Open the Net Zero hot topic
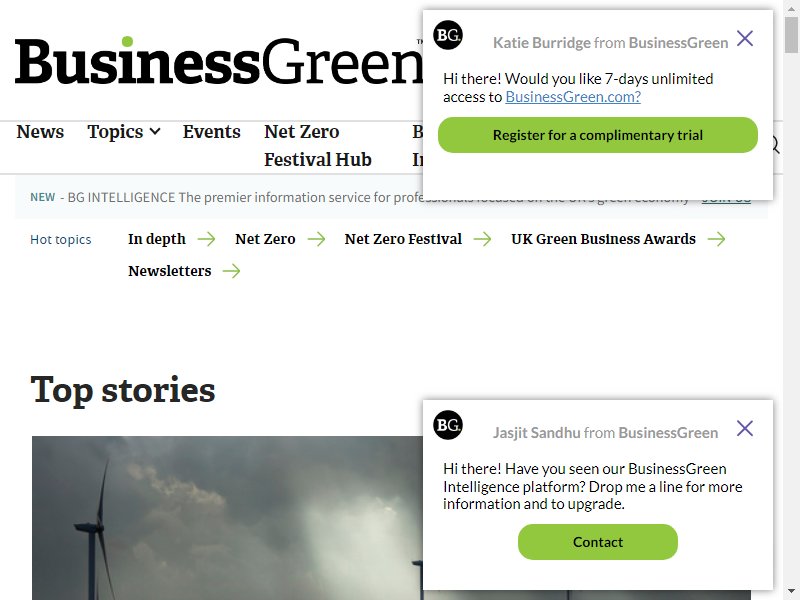The width and height of the screenshot is (800, 600). (x=265, y=239)
